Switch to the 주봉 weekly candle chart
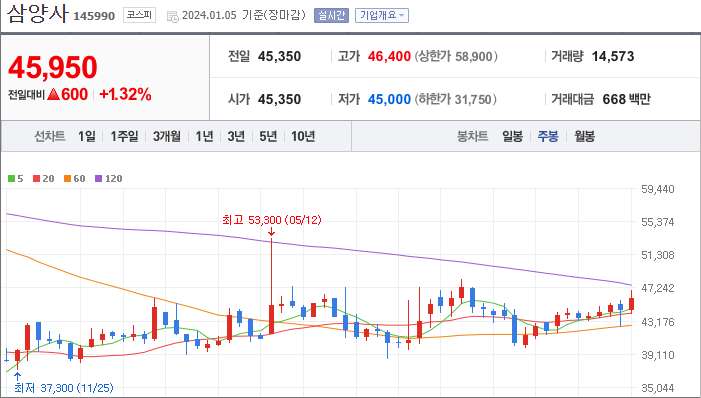This screenshot has height=398, width=701. [548, 136]
